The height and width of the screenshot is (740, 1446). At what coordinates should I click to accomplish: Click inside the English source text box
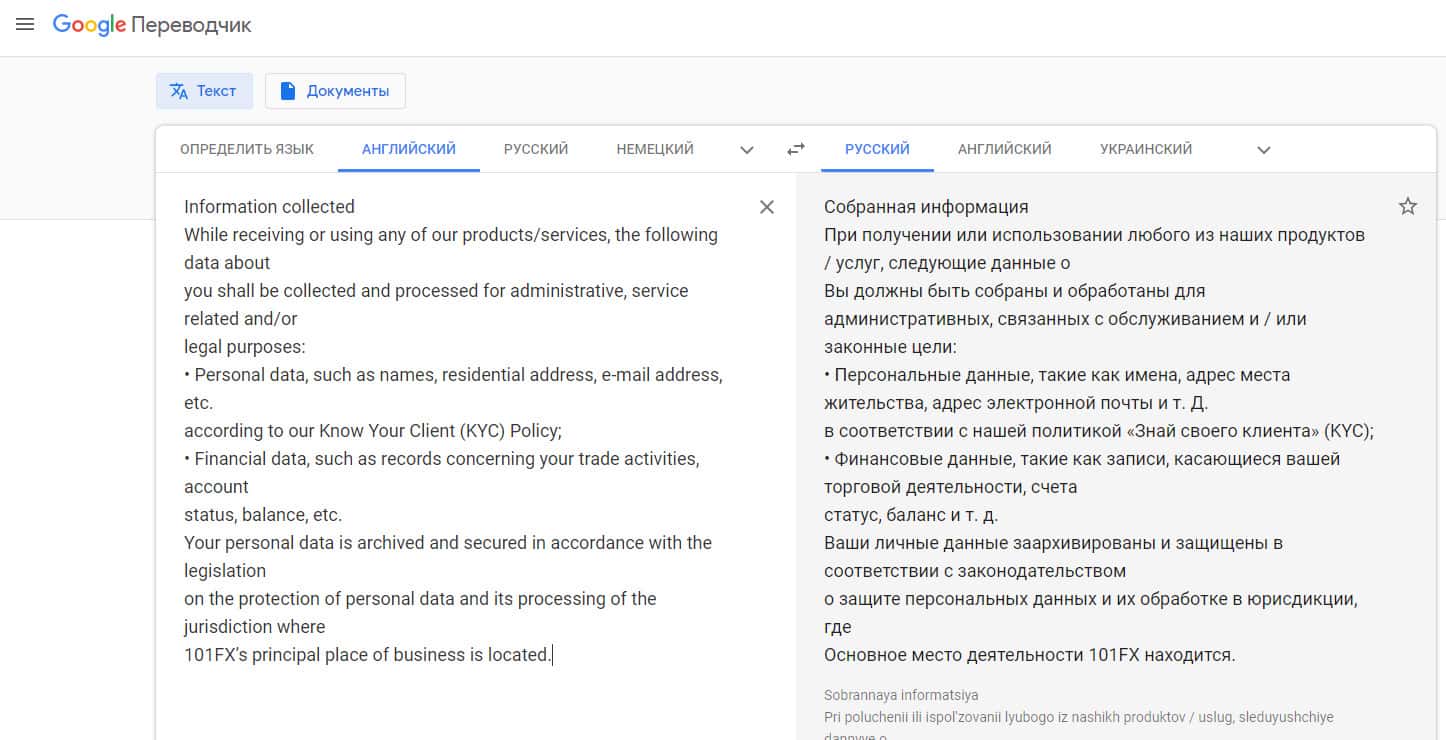click(450, 430)
